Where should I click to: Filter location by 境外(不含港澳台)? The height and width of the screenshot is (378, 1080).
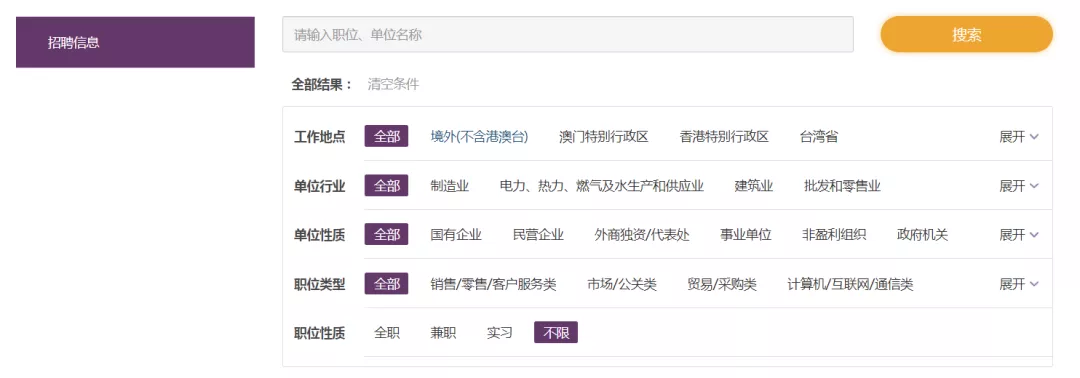click(x=479, y=136)
